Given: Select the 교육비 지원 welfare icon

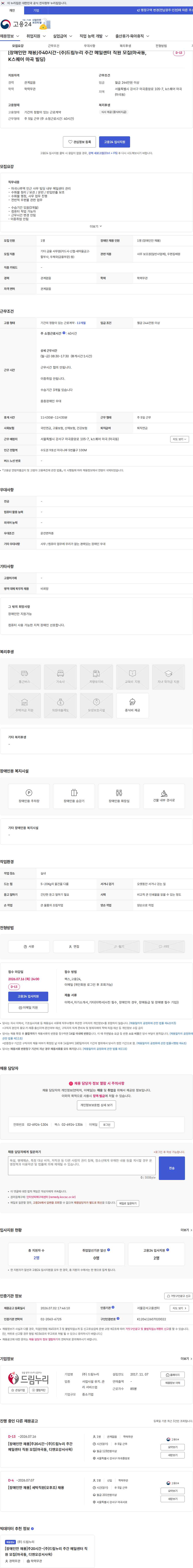Looking at the screenshot, I should coord(132,677).
